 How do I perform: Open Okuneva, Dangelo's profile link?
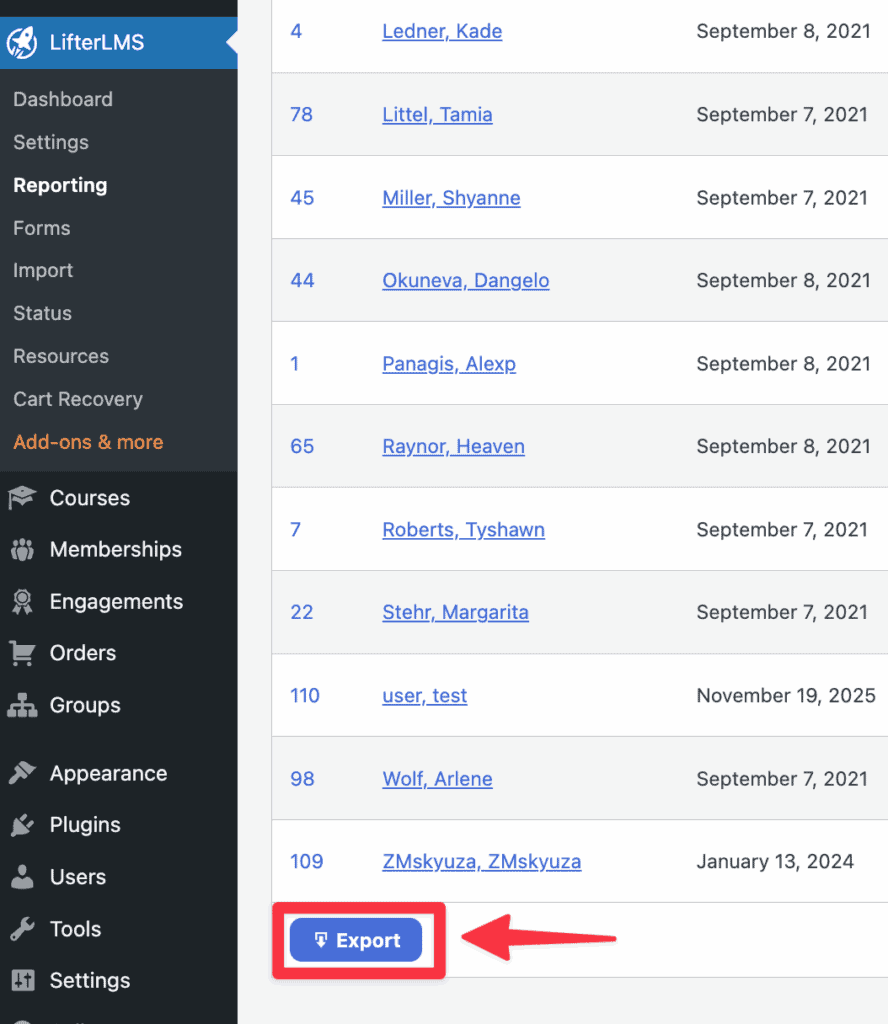[x=466, y=281]
